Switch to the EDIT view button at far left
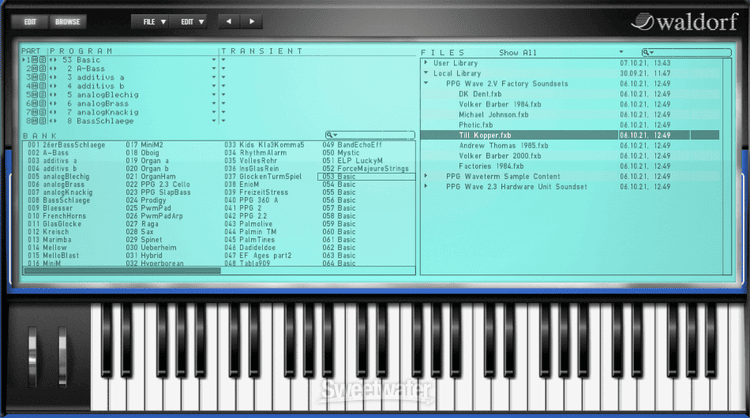Screen dimensions: 750x418 pyautogui.click(x=30, y=20)
